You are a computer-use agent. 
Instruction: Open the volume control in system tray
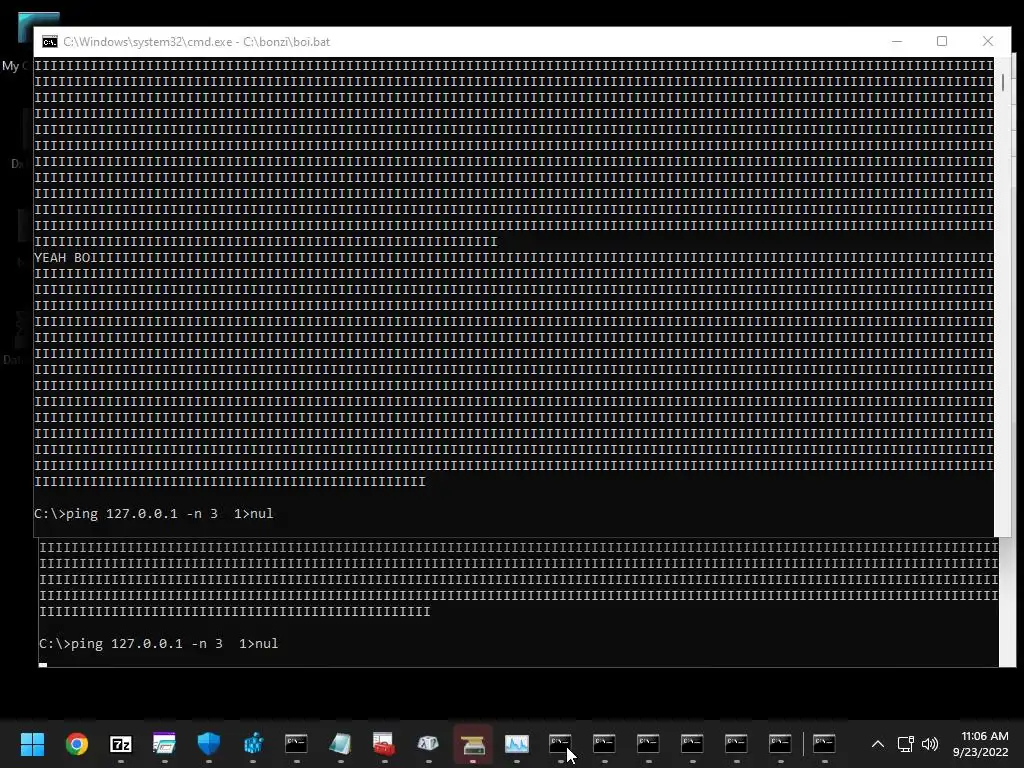point(930,744)
